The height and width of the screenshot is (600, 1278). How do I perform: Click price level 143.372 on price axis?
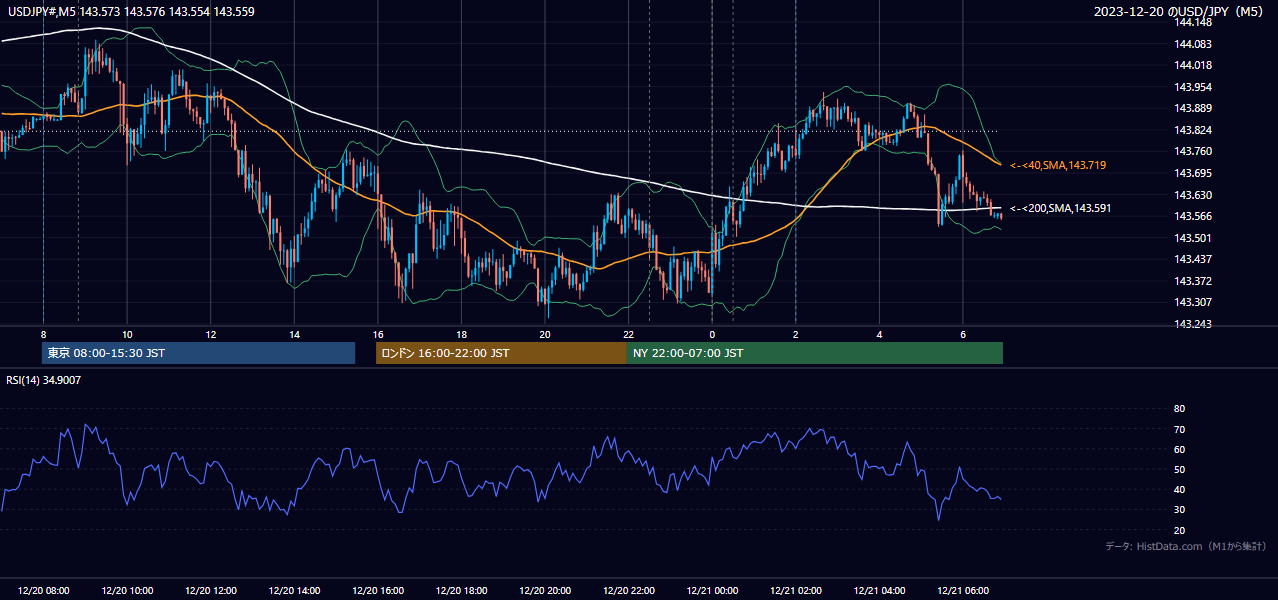click(x=1194, y=281)
